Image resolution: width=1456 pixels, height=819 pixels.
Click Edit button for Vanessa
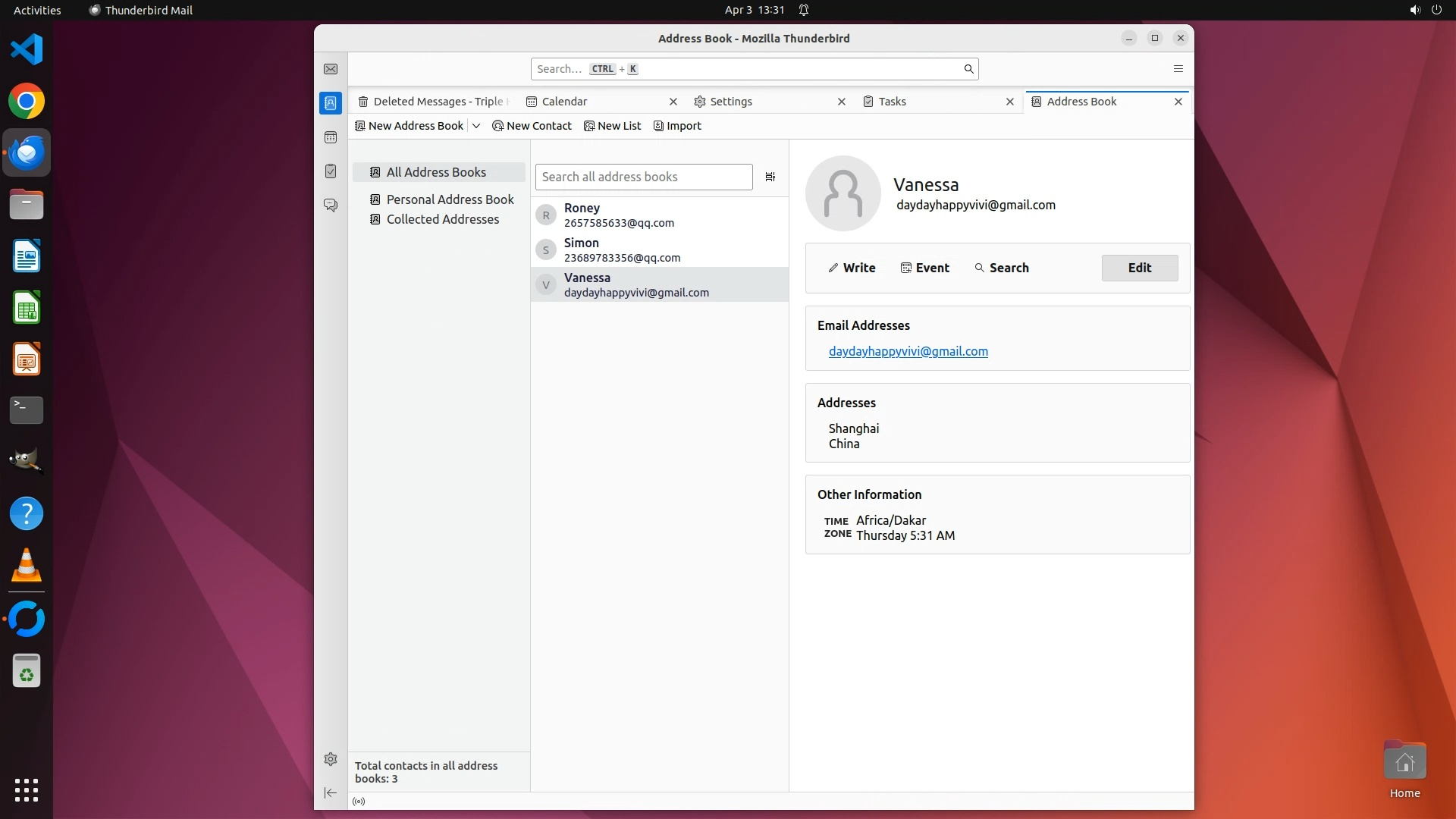pos(1139,268)
